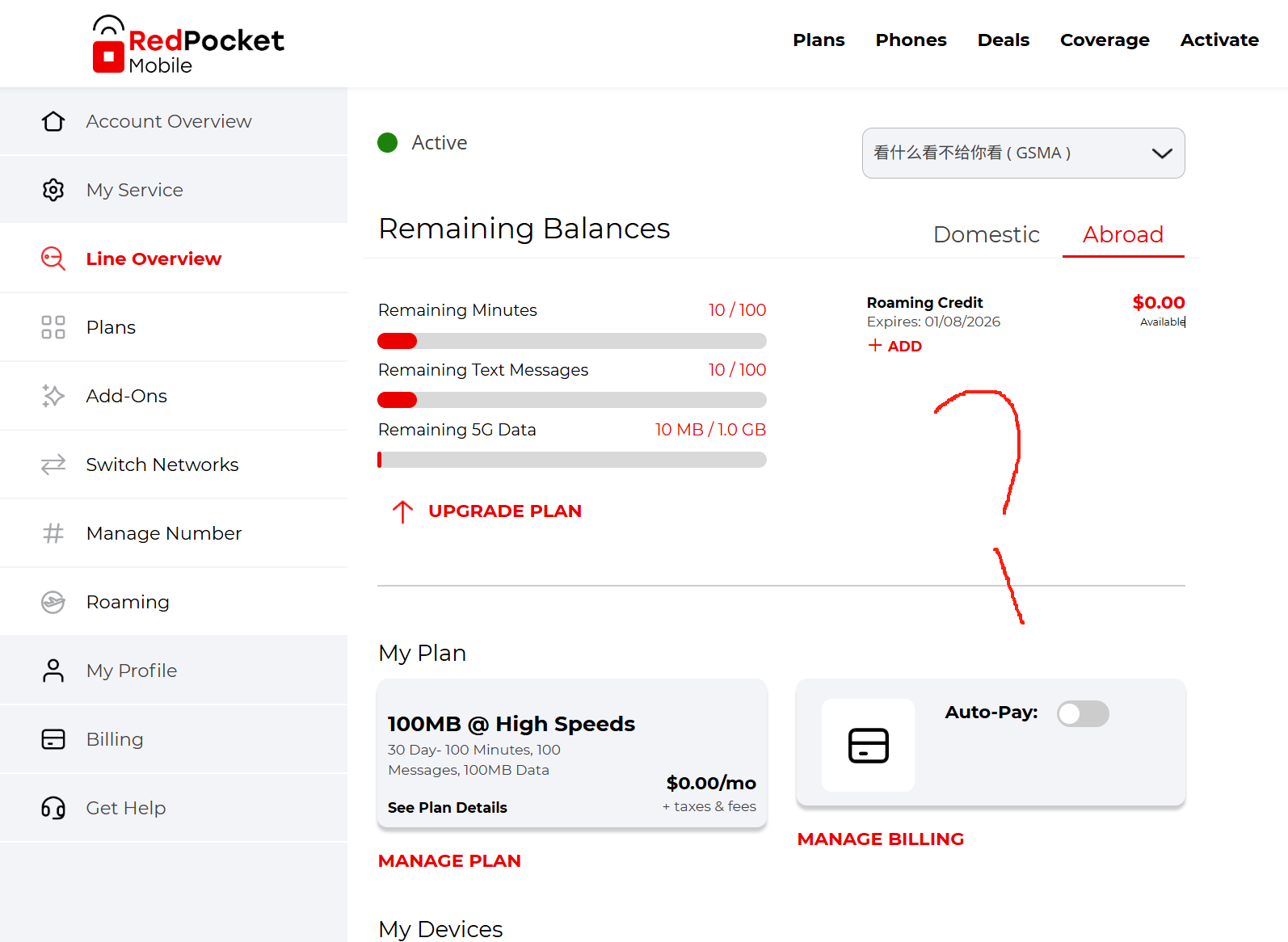
Task: Add roaming credit with the ADD button
Action: coord(895,346)
